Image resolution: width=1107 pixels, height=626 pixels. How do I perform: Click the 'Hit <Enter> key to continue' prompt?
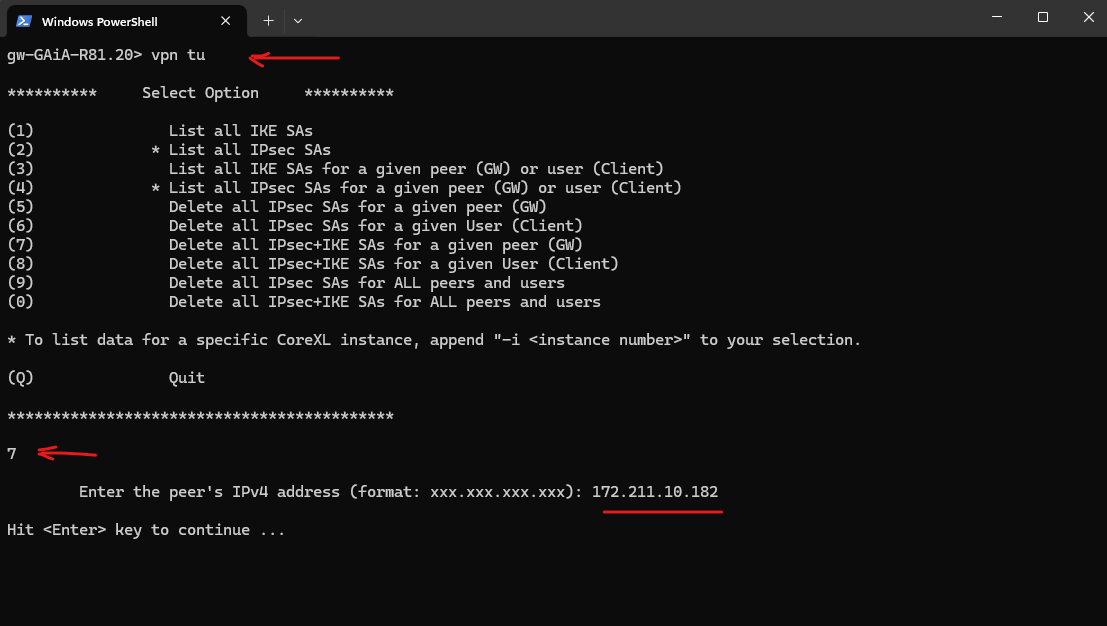tap(146, 530)
